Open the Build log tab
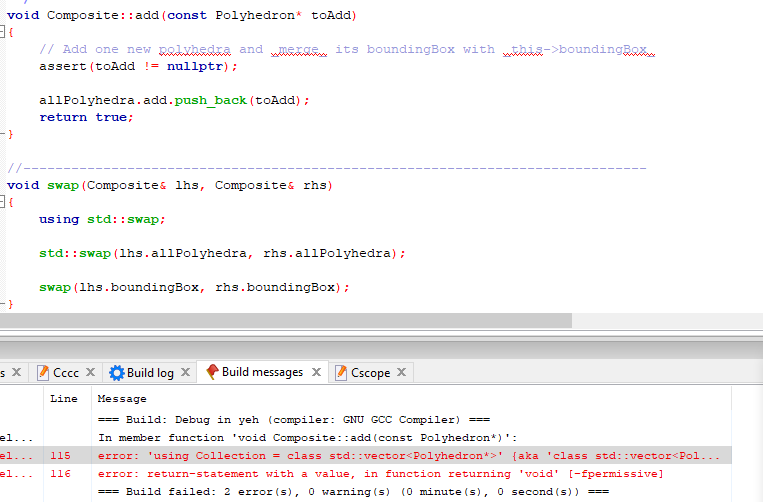The image size is (763, 502). (x=150, y=373)
